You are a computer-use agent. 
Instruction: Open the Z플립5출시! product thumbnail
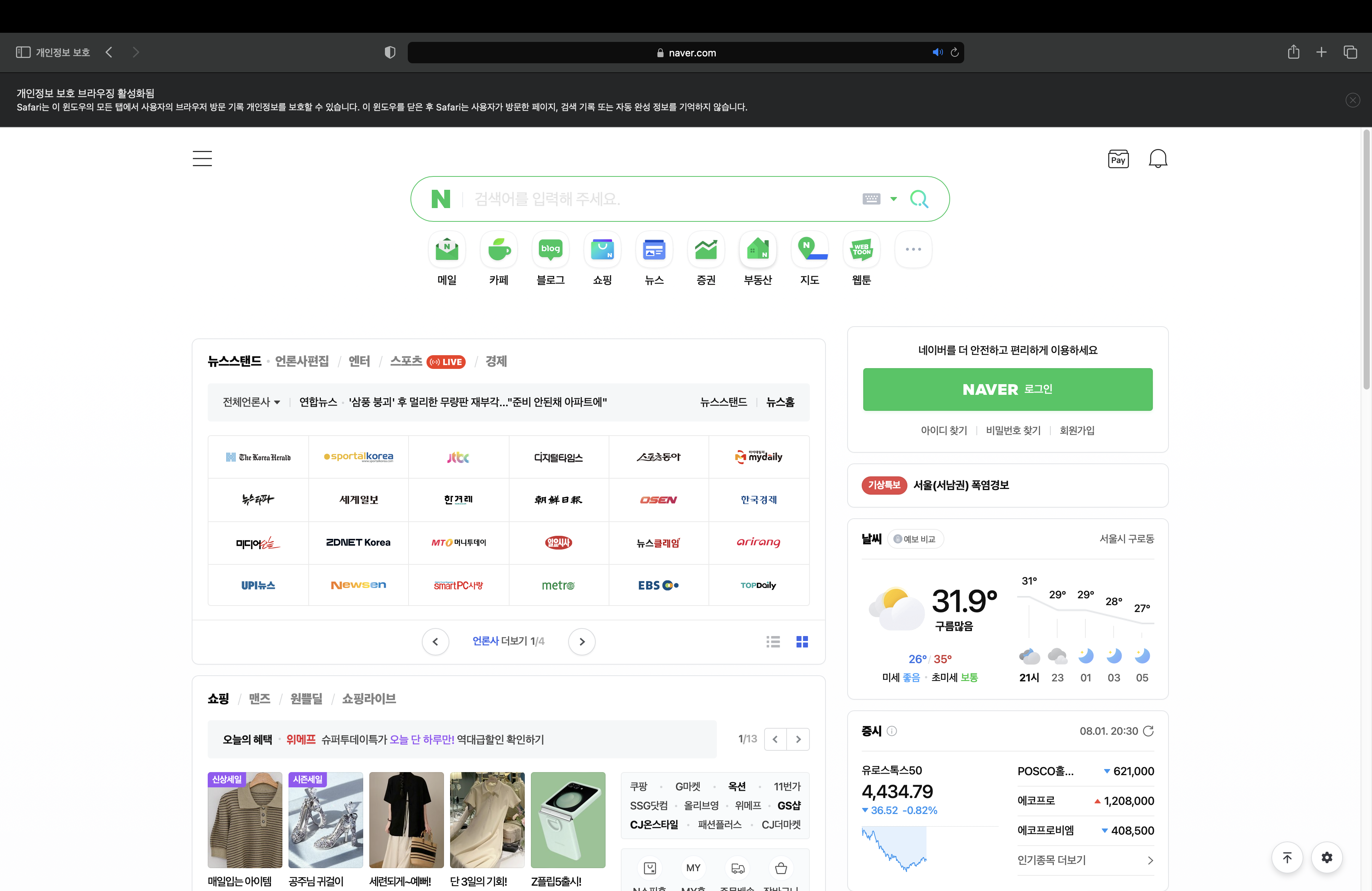(568, 820)
